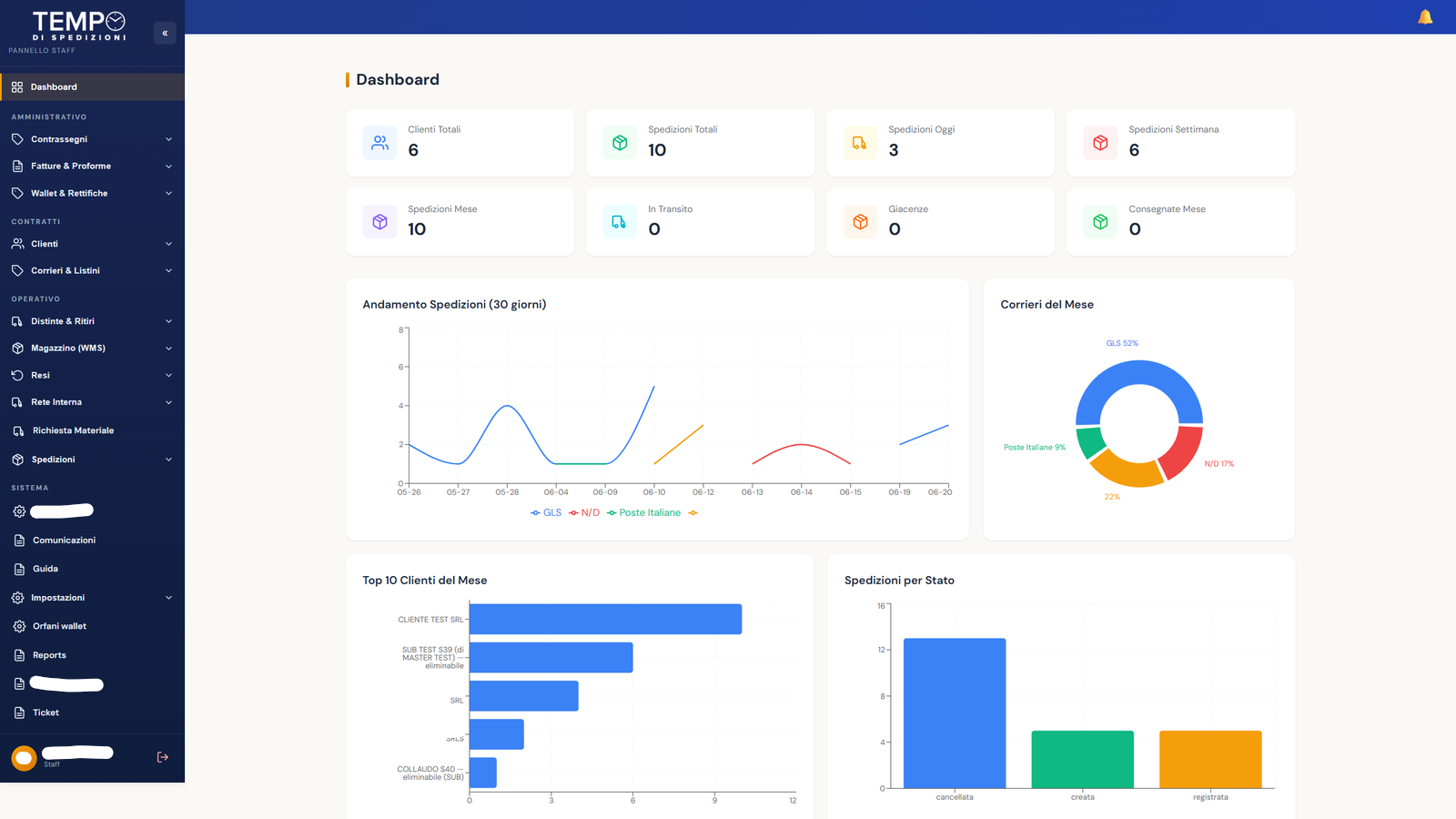
Task: Click the Spedizioni Totali green box icon
Action: (x=620, y=143)
